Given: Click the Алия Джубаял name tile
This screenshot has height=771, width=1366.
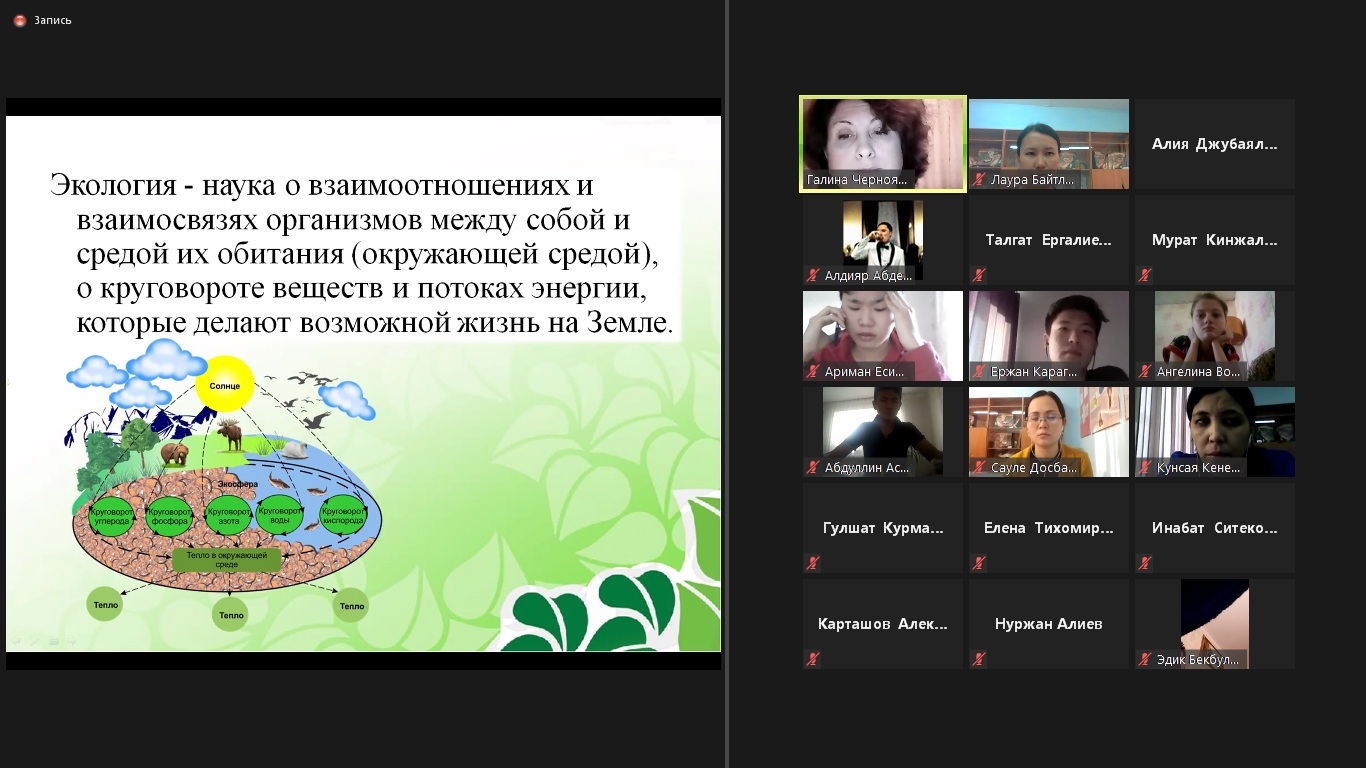Looking at the screenshot, I should (x=1214, y=144).
